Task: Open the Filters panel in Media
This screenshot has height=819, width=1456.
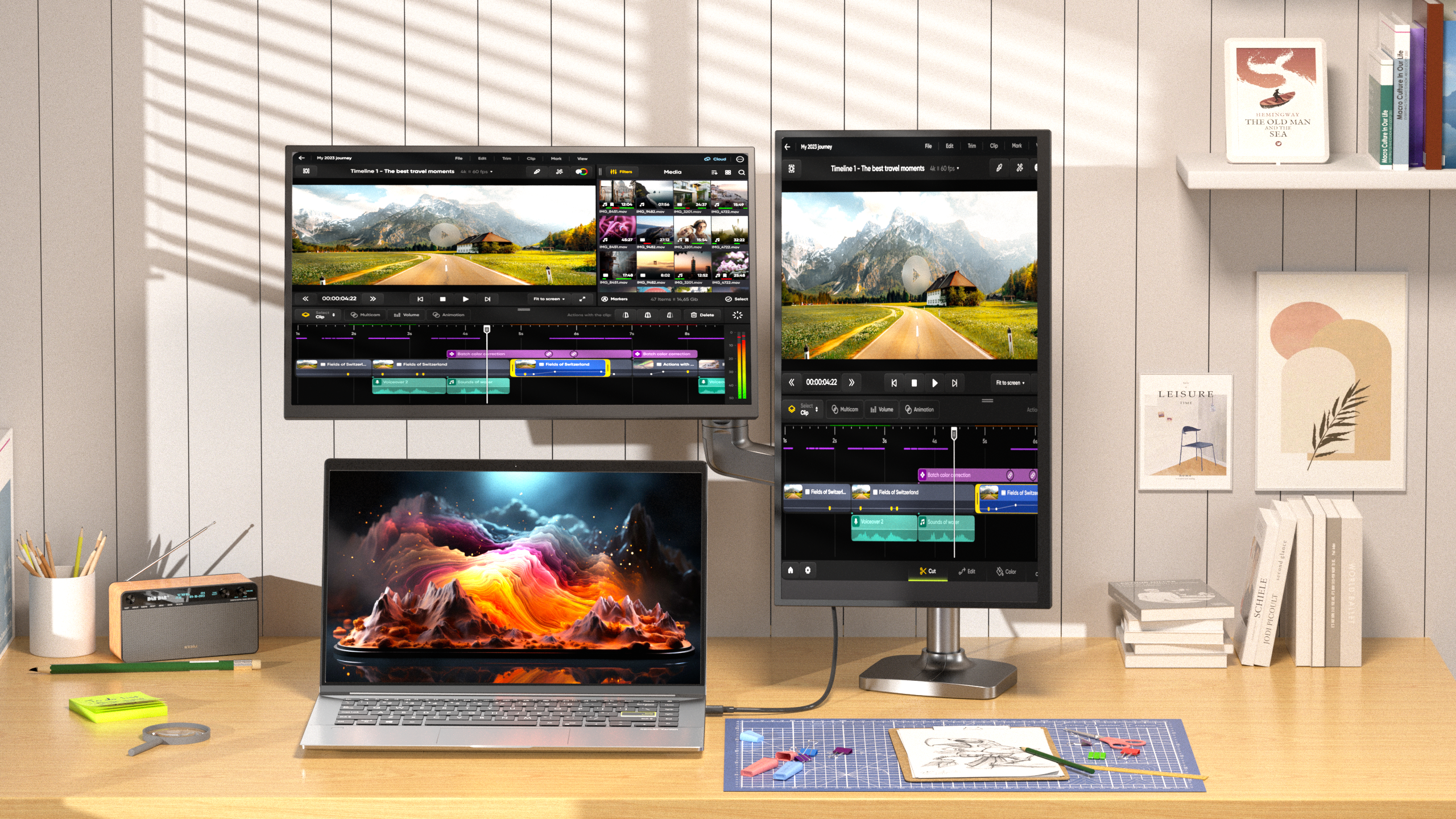Action: pyautogui.click(x=621, y=172)
